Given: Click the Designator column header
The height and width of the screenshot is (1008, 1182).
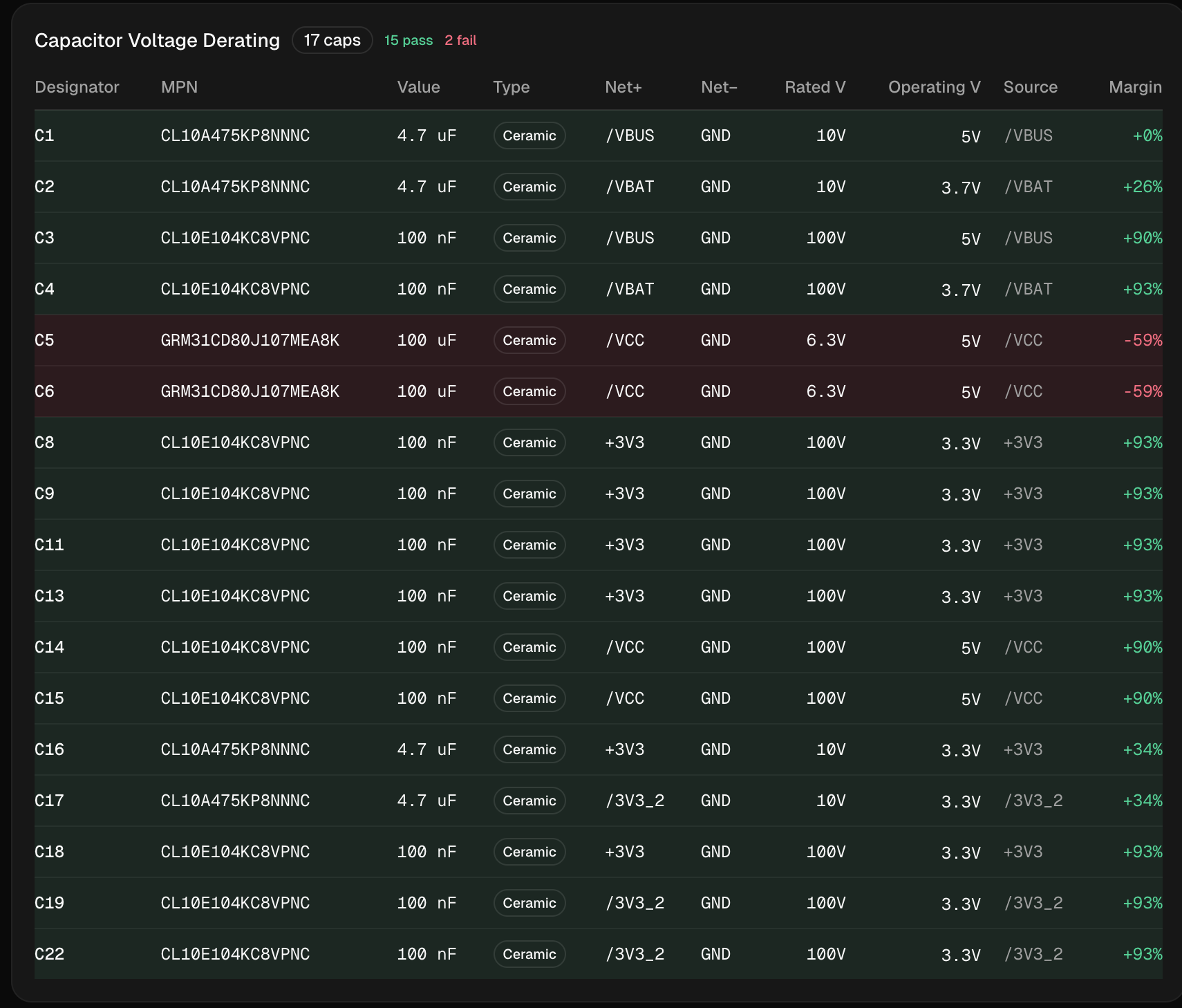Looking at the screenshot, I should pos(77,87).
